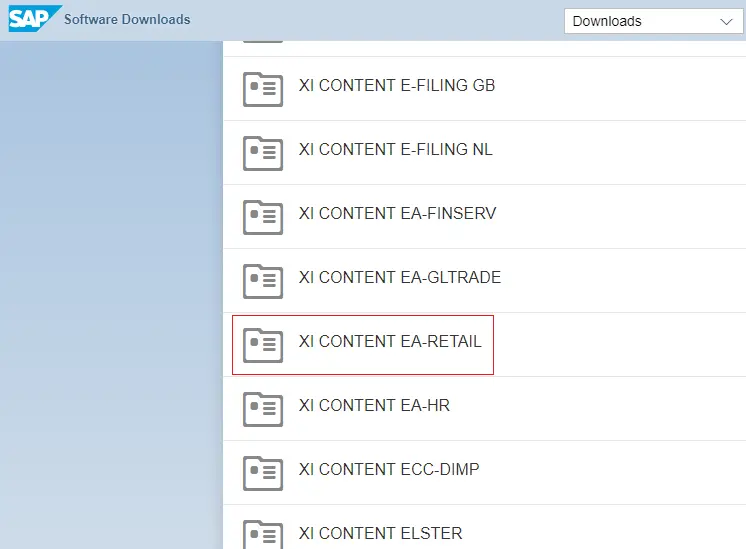Click folder icon for XI CONTENT EA-GLTRADE
The width and height of the screenshot is (746, 549).
263,281
